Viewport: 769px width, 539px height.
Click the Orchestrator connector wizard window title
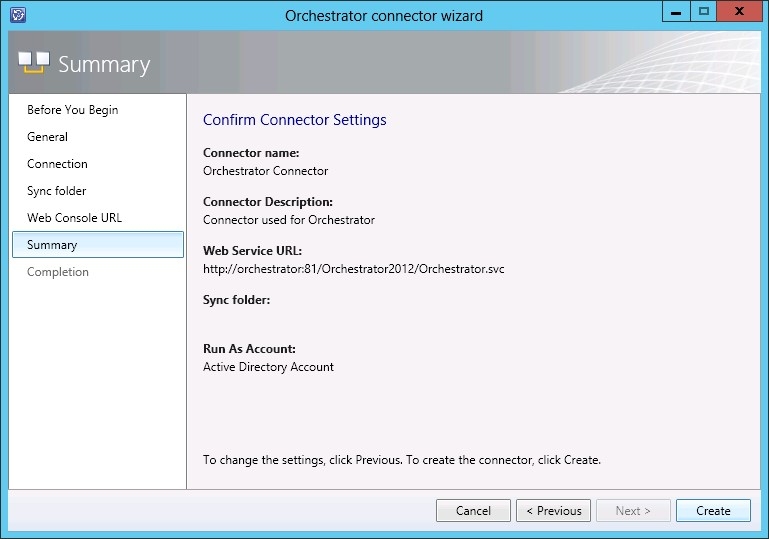(x=384, y=16)
